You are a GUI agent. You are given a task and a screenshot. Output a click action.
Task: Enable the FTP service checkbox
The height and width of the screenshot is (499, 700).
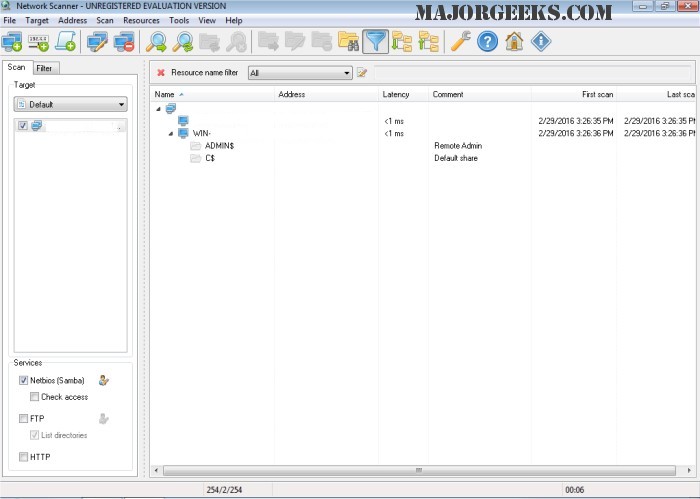pyautogui.click(x=23, y=419)
